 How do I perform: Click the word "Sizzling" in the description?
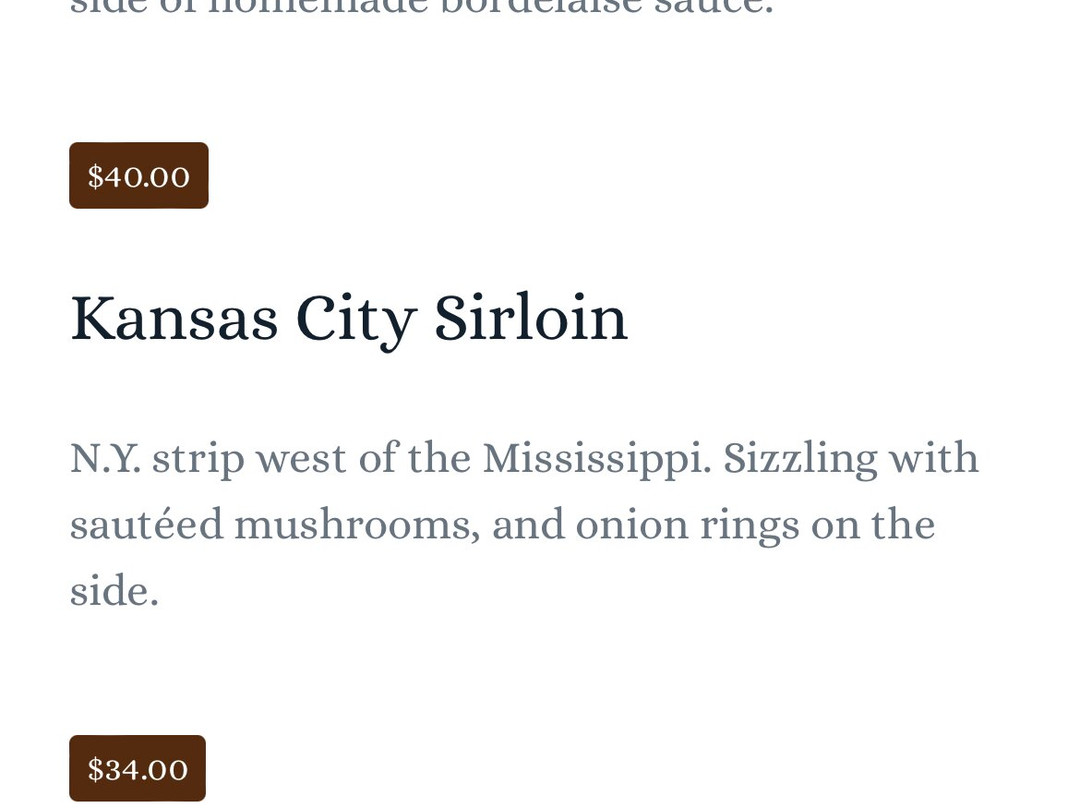click(x=800, y=459)
